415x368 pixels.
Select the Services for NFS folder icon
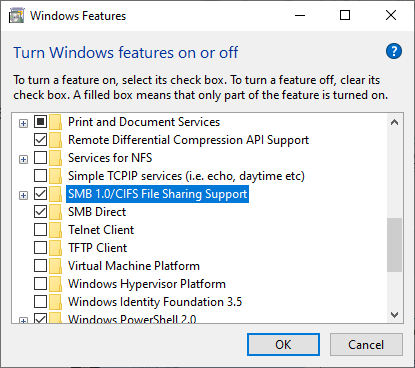[56, 158]
